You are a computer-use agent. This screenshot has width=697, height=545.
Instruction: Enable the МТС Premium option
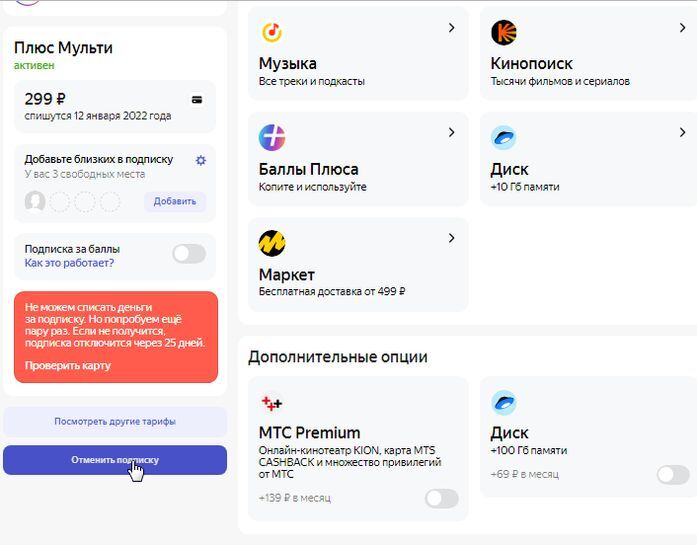tap(441, 498)
